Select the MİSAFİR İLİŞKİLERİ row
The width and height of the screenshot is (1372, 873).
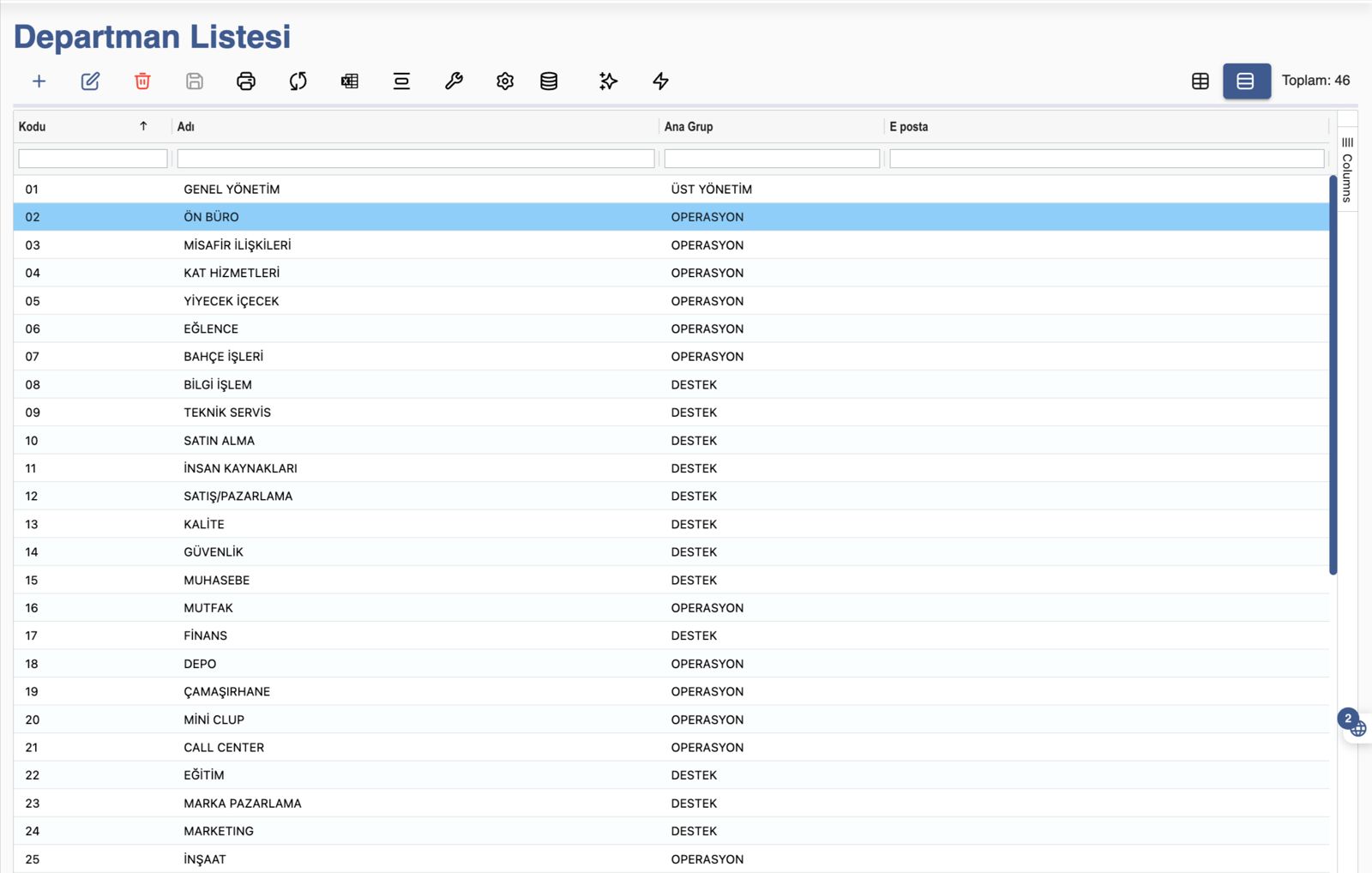(671, 245)
